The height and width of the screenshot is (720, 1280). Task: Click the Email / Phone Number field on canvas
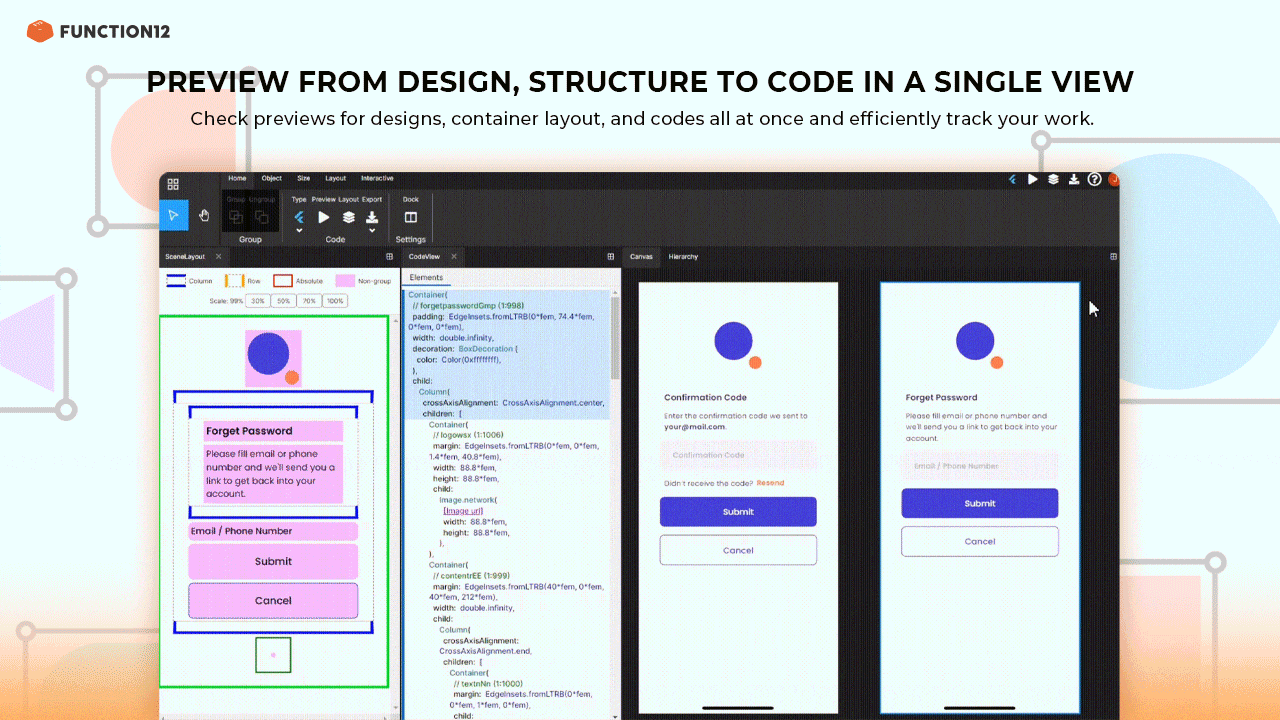tap(980, 466)
